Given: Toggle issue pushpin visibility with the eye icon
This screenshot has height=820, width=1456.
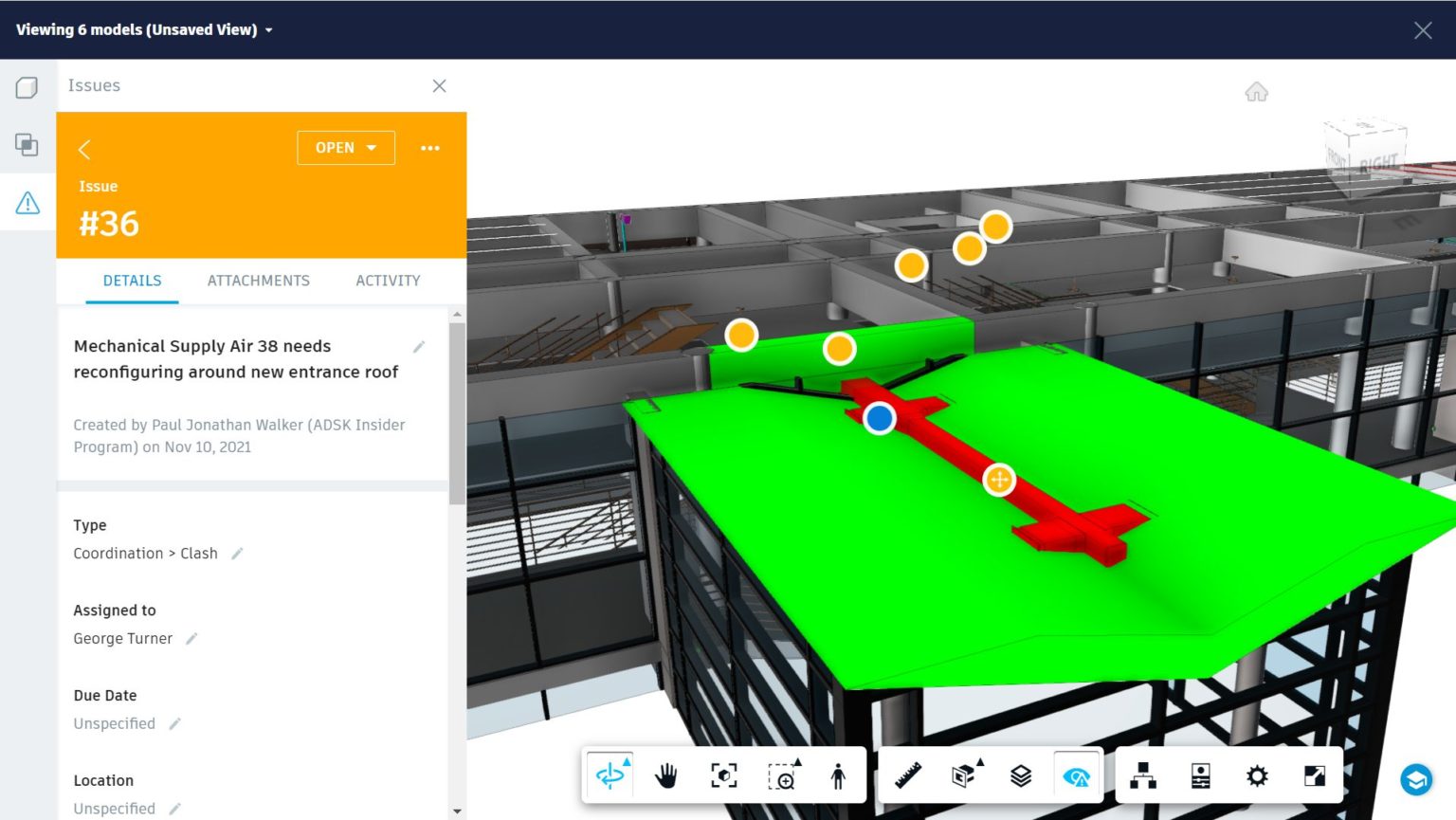Looking at the screenshot, I should (1077, 774).
